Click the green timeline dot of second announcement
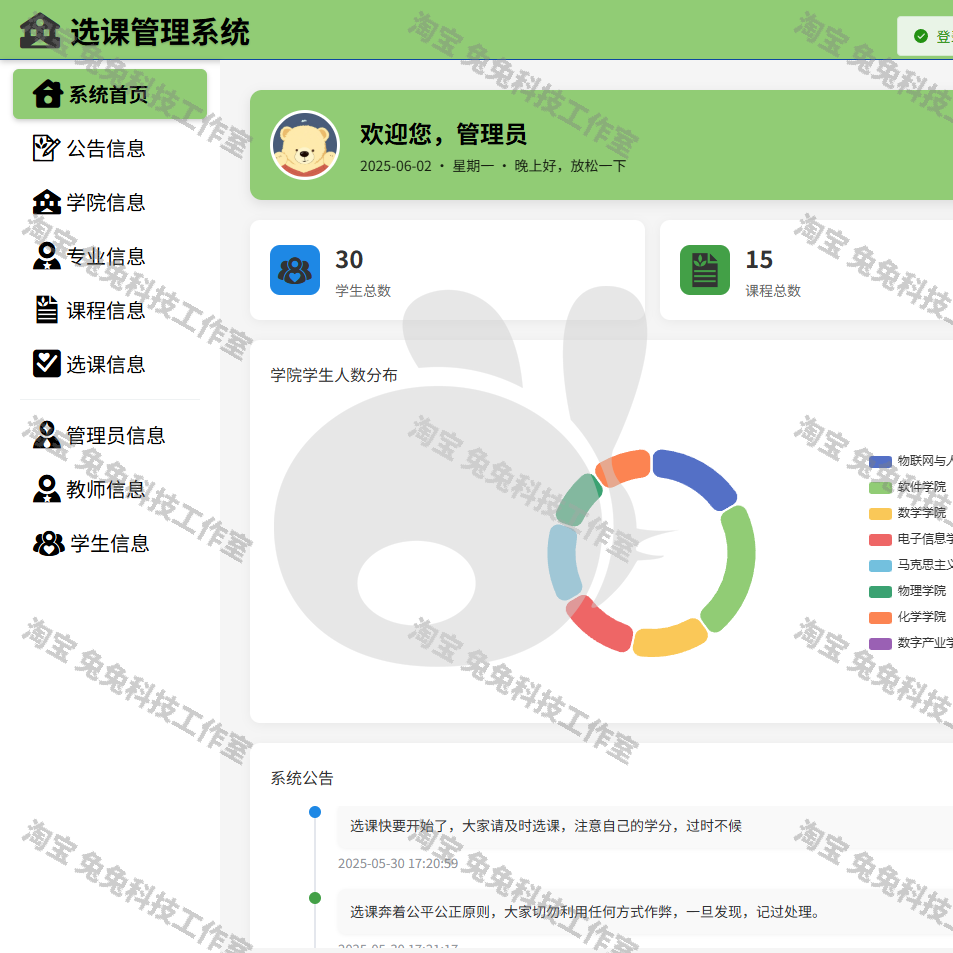 click(315, 898)
